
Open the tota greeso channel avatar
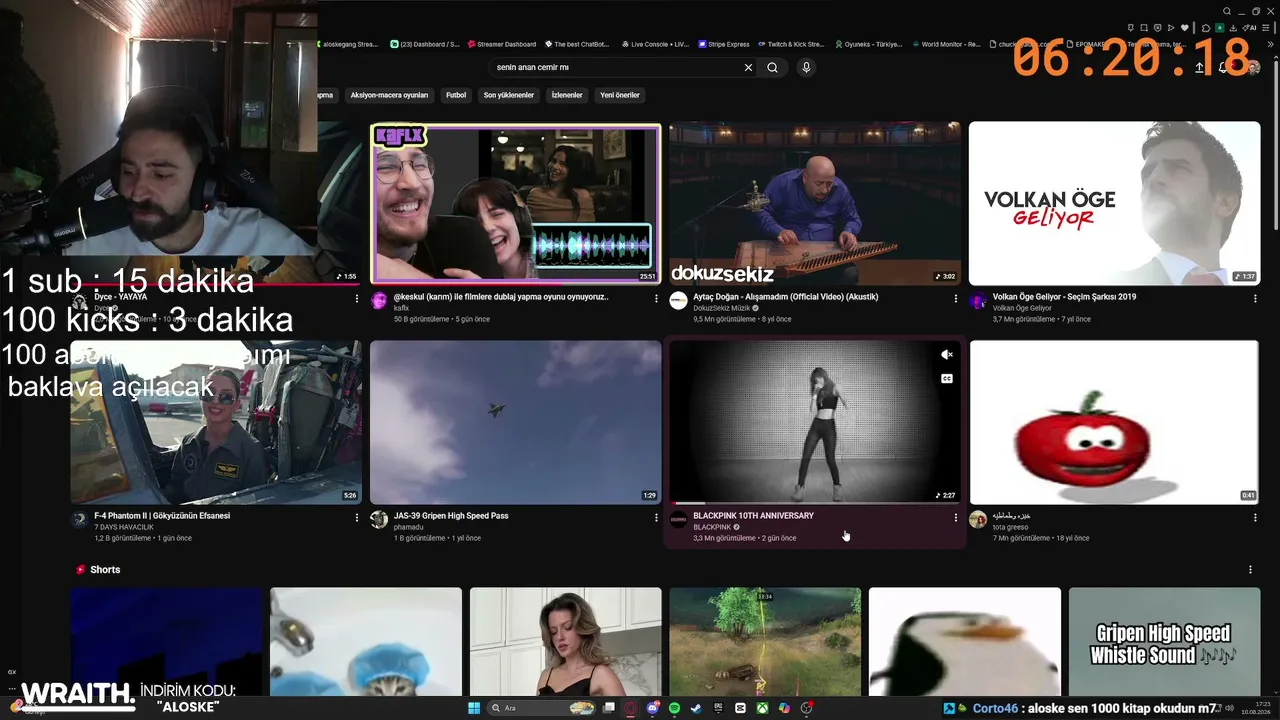click(977, 520)
